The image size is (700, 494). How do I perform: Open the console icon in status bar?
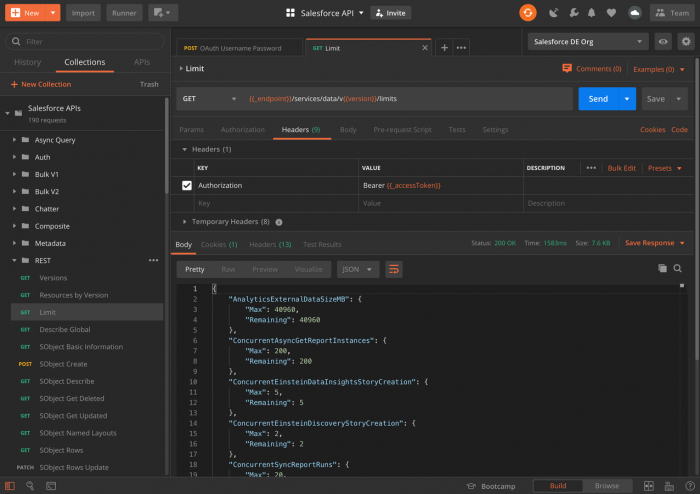[x=51, y=486]
